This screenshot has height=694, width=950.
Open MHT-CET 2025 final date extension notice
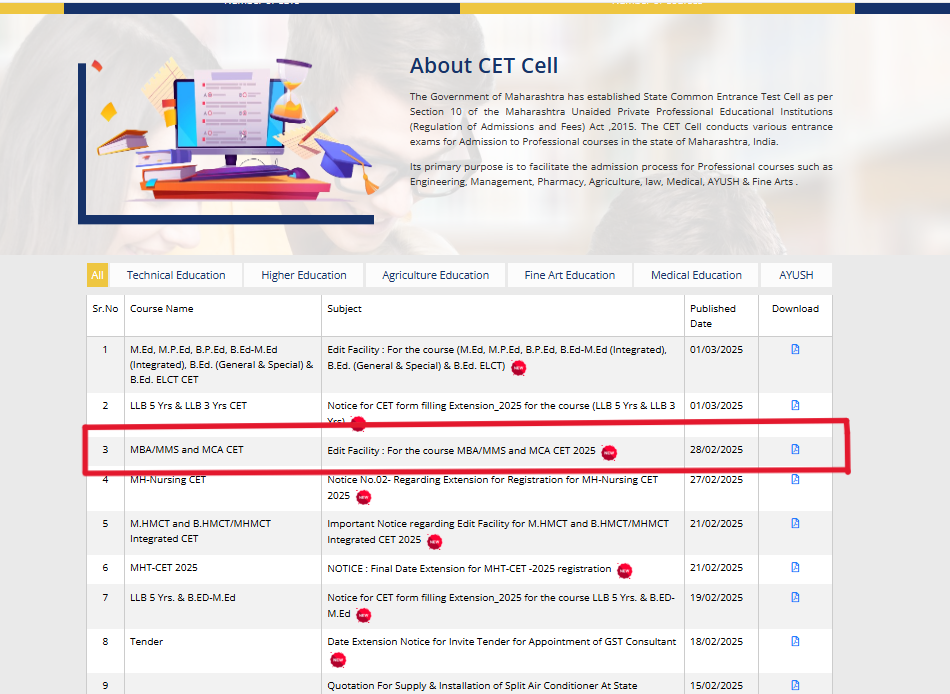click(x=469, y=569)
